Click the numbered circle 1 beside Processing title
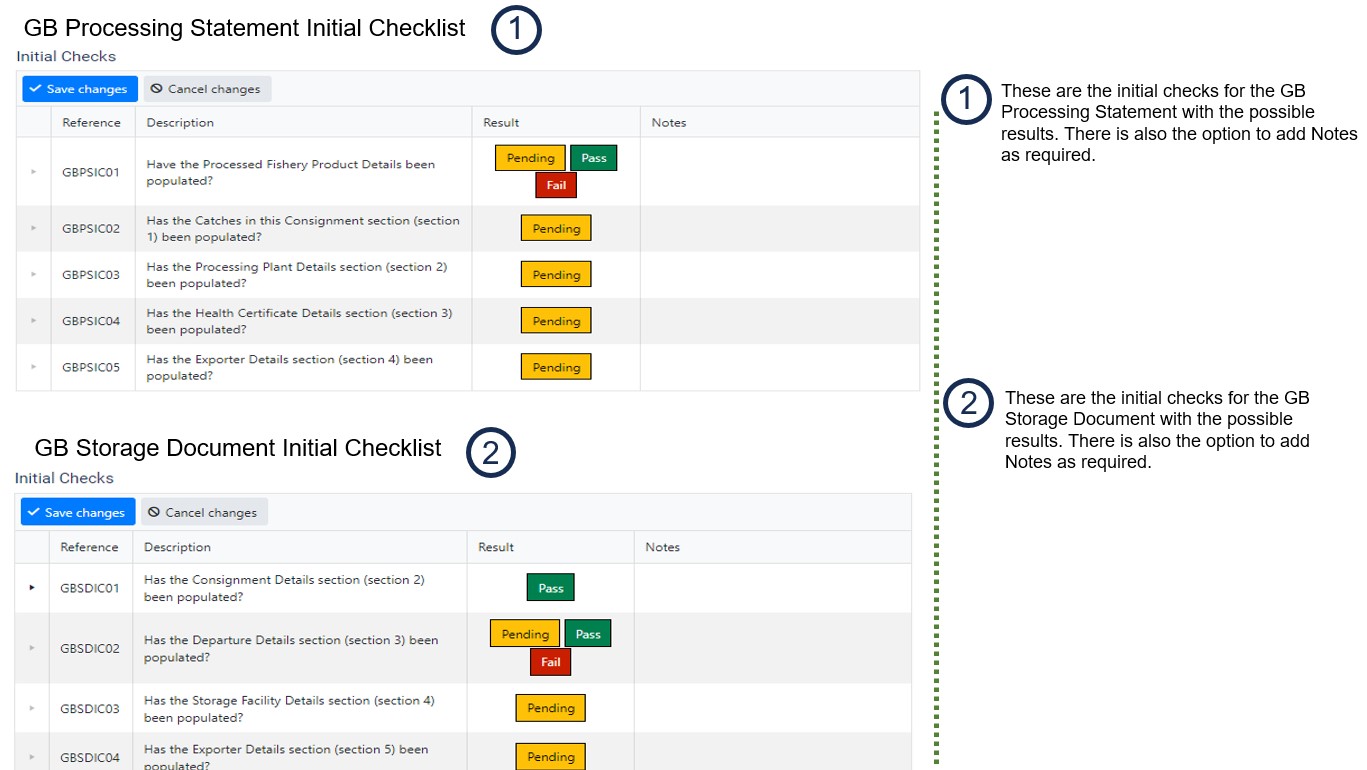Viewport: 1367px width, 770px height. [516, 31]
